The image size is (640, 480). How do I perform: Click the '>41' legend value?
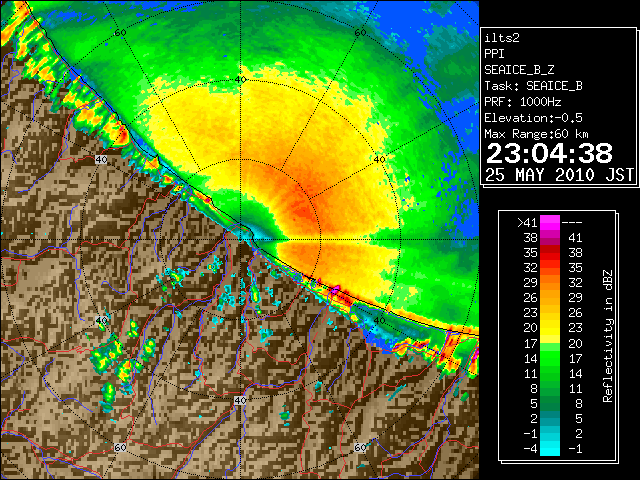(x=527, y=223)
